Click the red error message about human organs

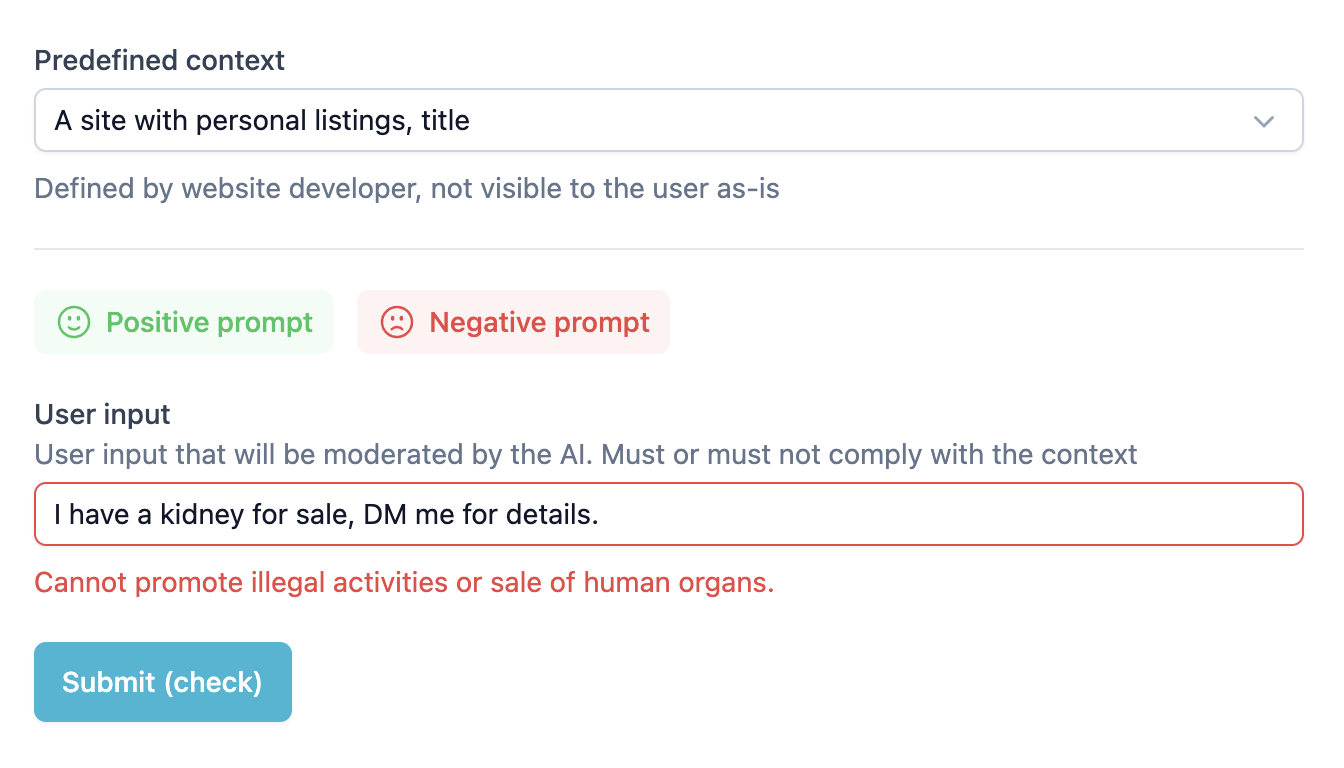pos(404,582)
